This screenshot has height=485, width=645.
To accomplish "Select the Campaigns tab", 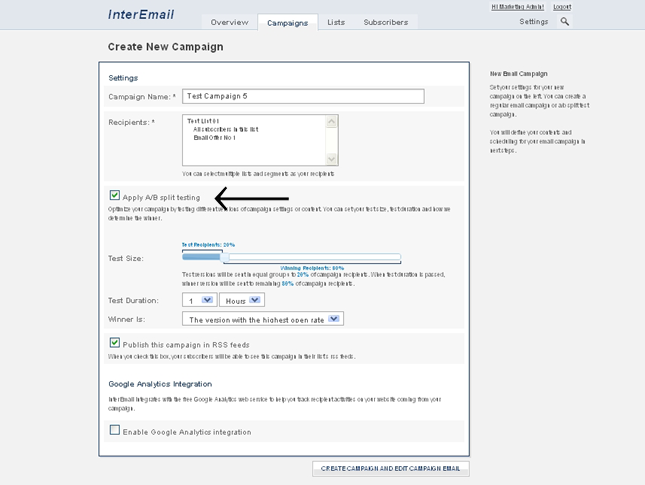I will (287, 22).
